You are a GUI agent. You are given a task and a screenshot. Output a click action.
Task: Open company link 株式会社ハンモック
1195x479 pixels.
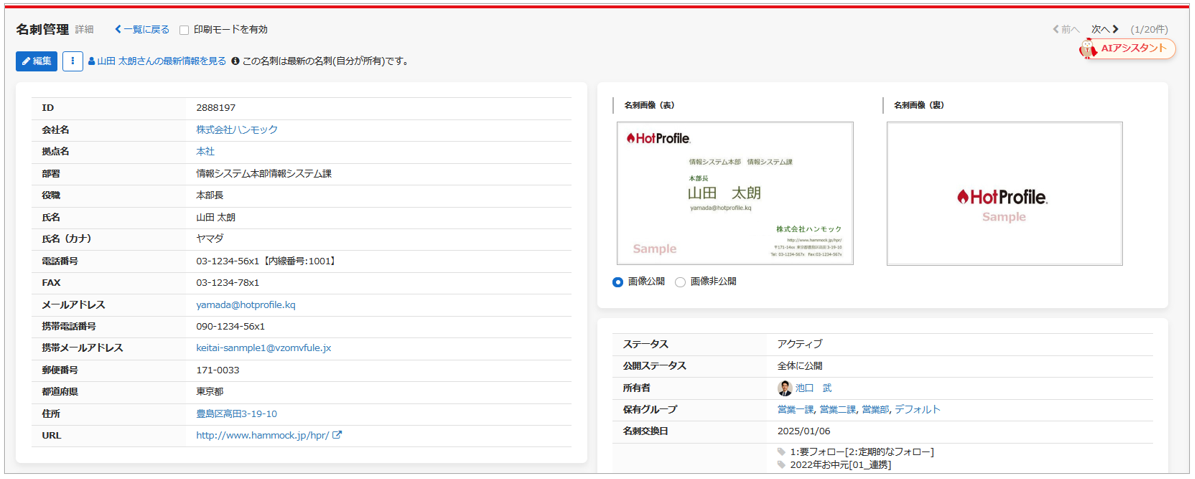click(x=237, y=130)
